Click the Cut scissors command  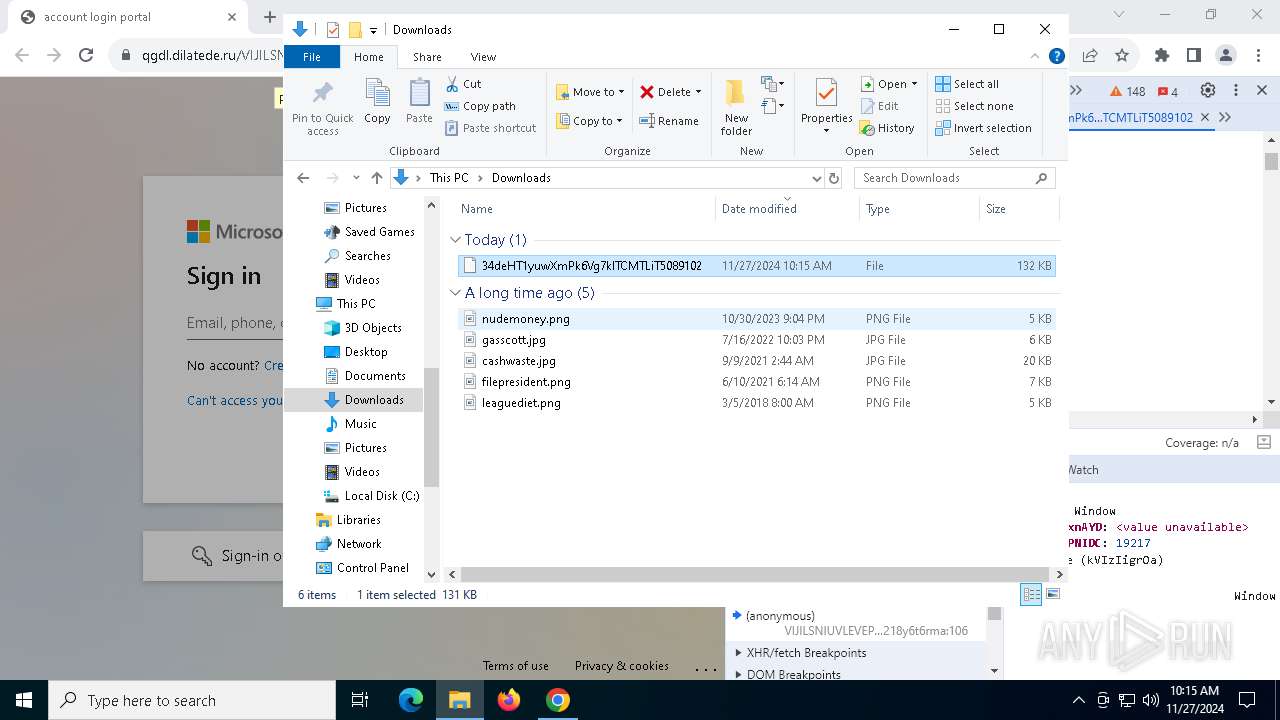pos(463,84)
